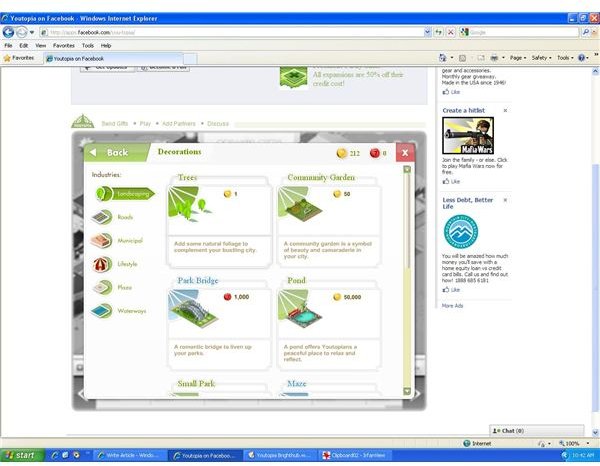
Task: Open the Discuss link
Action: tap(218, 124)
